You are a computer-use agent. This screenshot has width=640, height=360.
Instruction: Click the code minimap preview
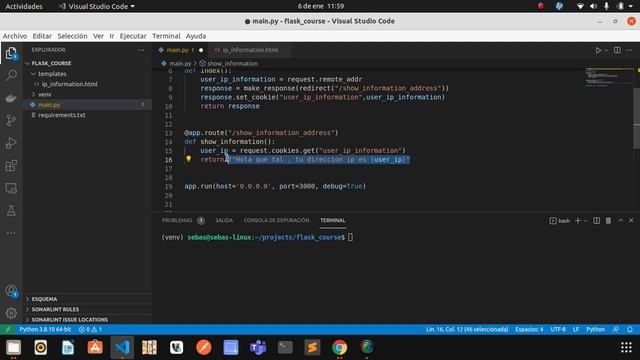coord(609,78)
